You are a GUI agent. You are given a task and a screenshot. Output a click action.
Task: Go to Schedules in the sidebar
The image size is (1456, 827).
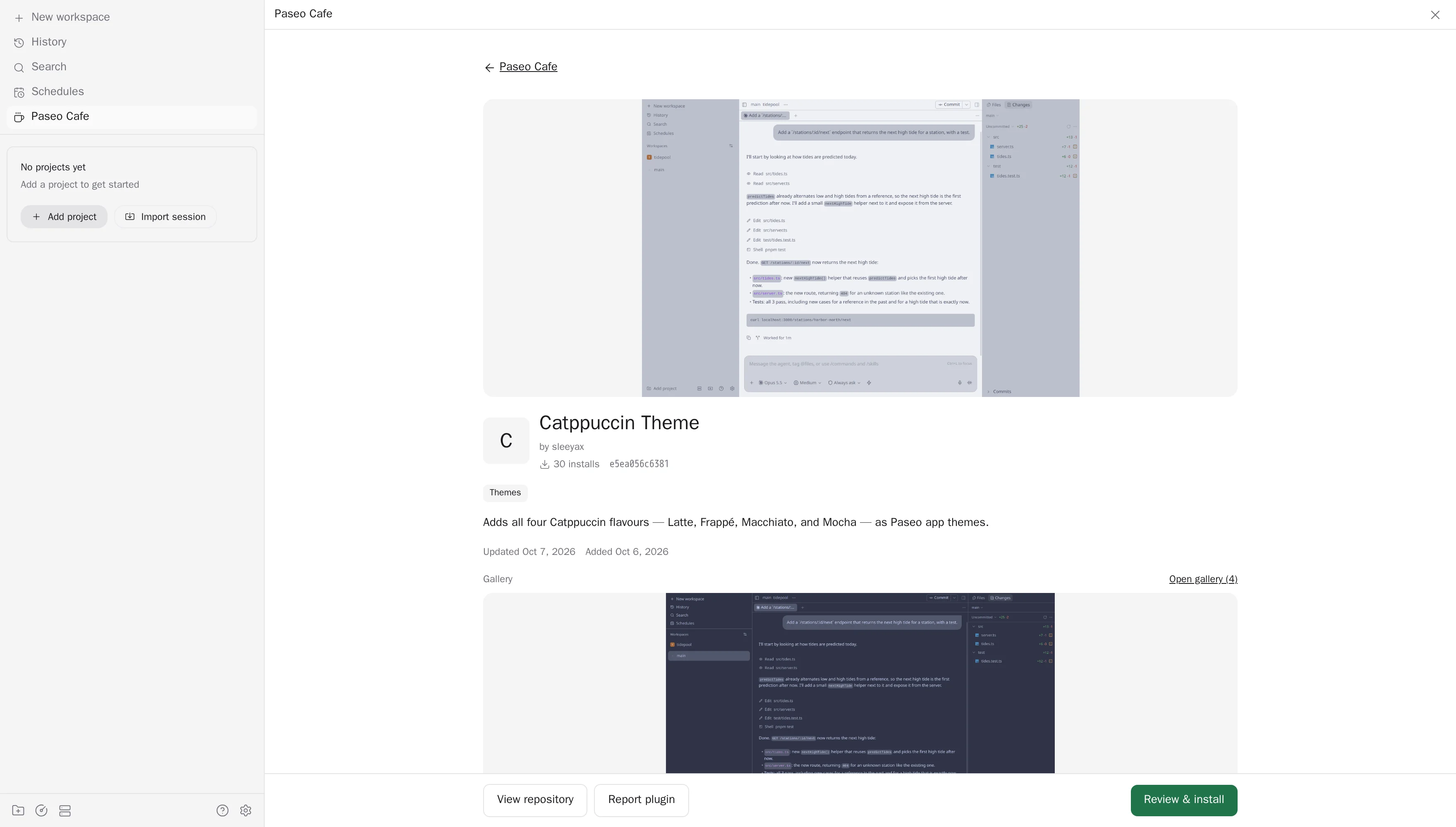click(132, 91)
